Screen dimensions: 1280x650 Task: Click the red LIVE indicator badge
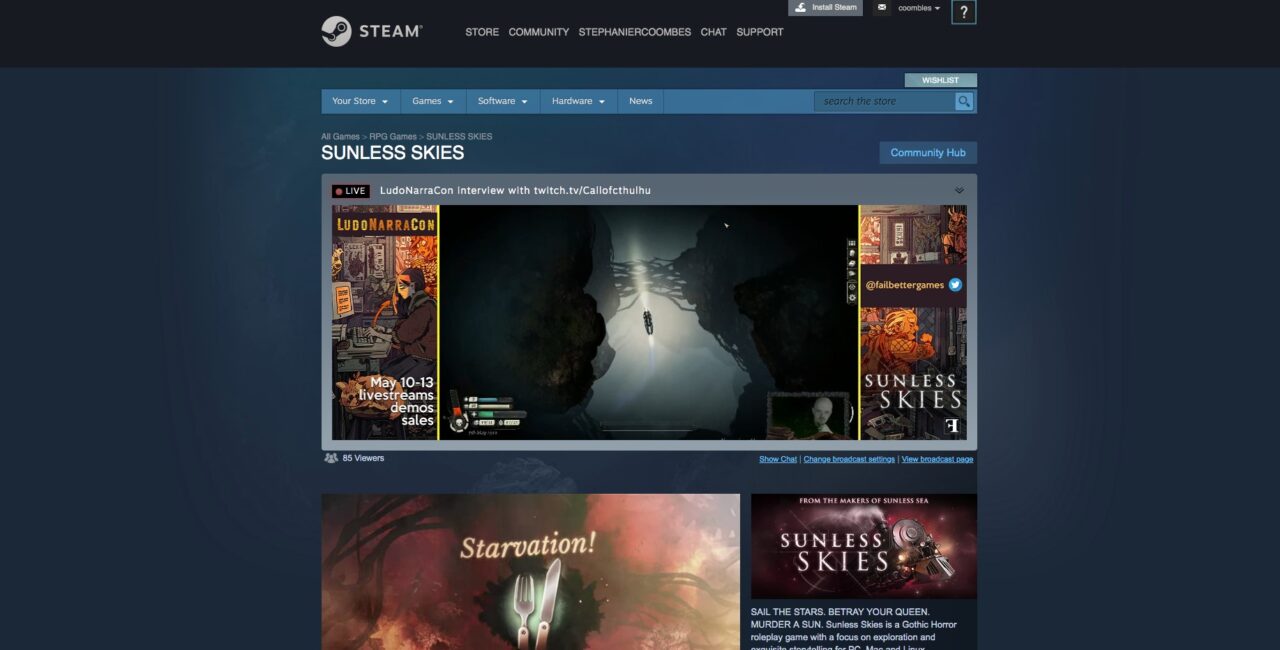point(351,191)
